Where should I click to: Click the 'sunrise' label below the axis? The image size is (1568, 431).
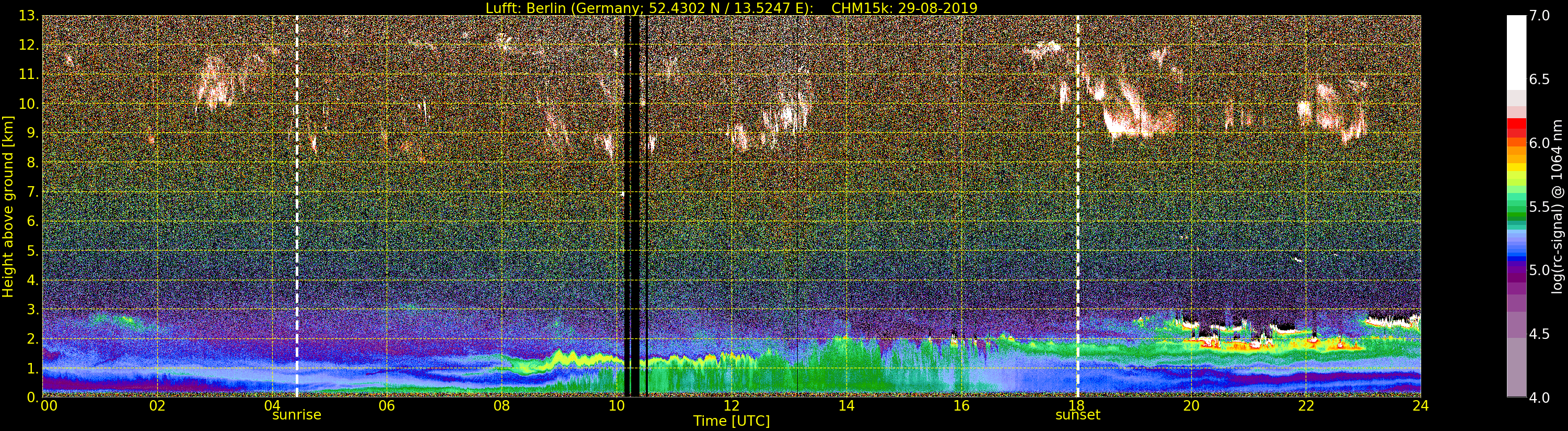coord(296,415)
